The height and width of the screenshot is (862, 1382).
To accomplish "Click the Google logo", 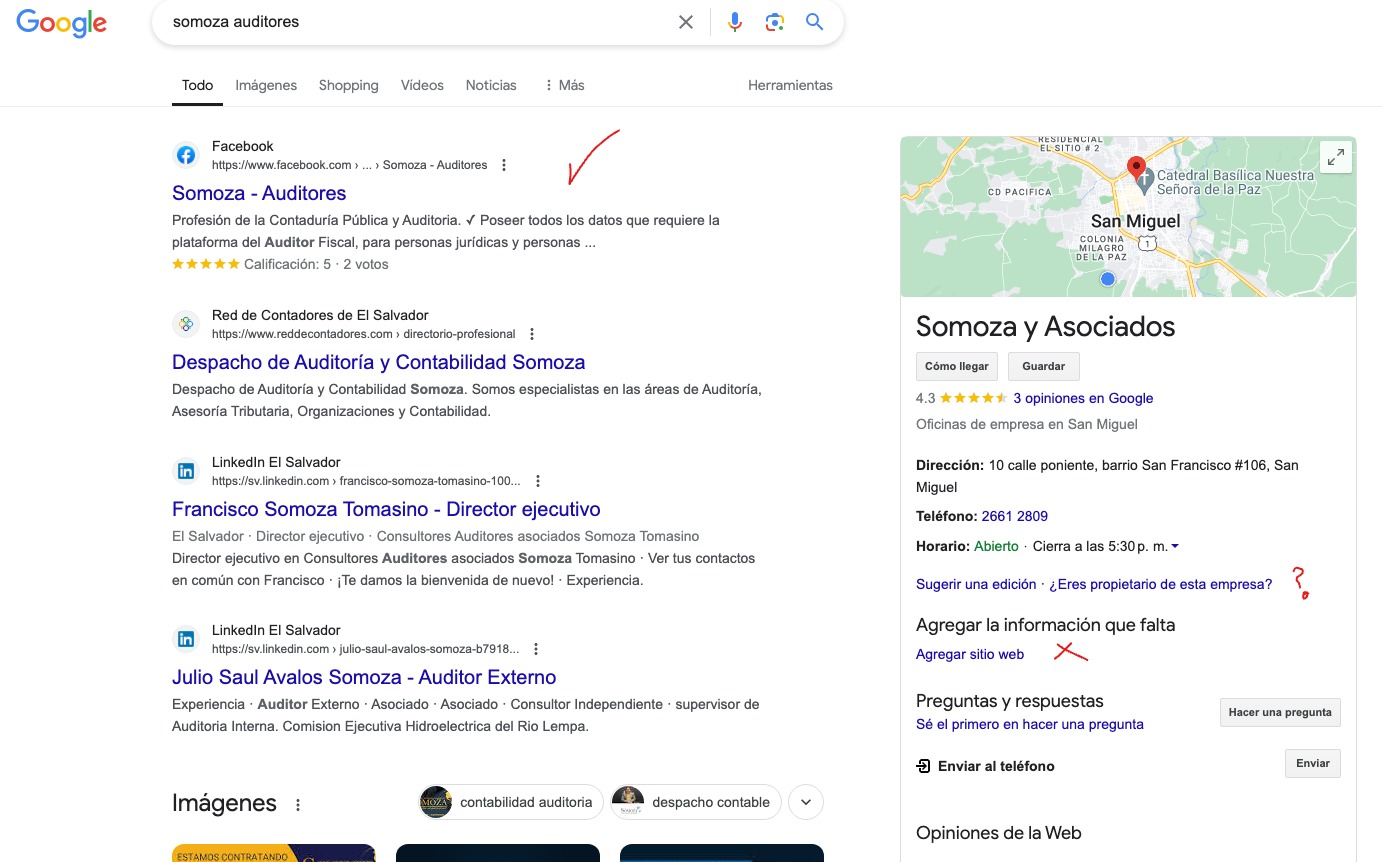I will tap(62, 22).
